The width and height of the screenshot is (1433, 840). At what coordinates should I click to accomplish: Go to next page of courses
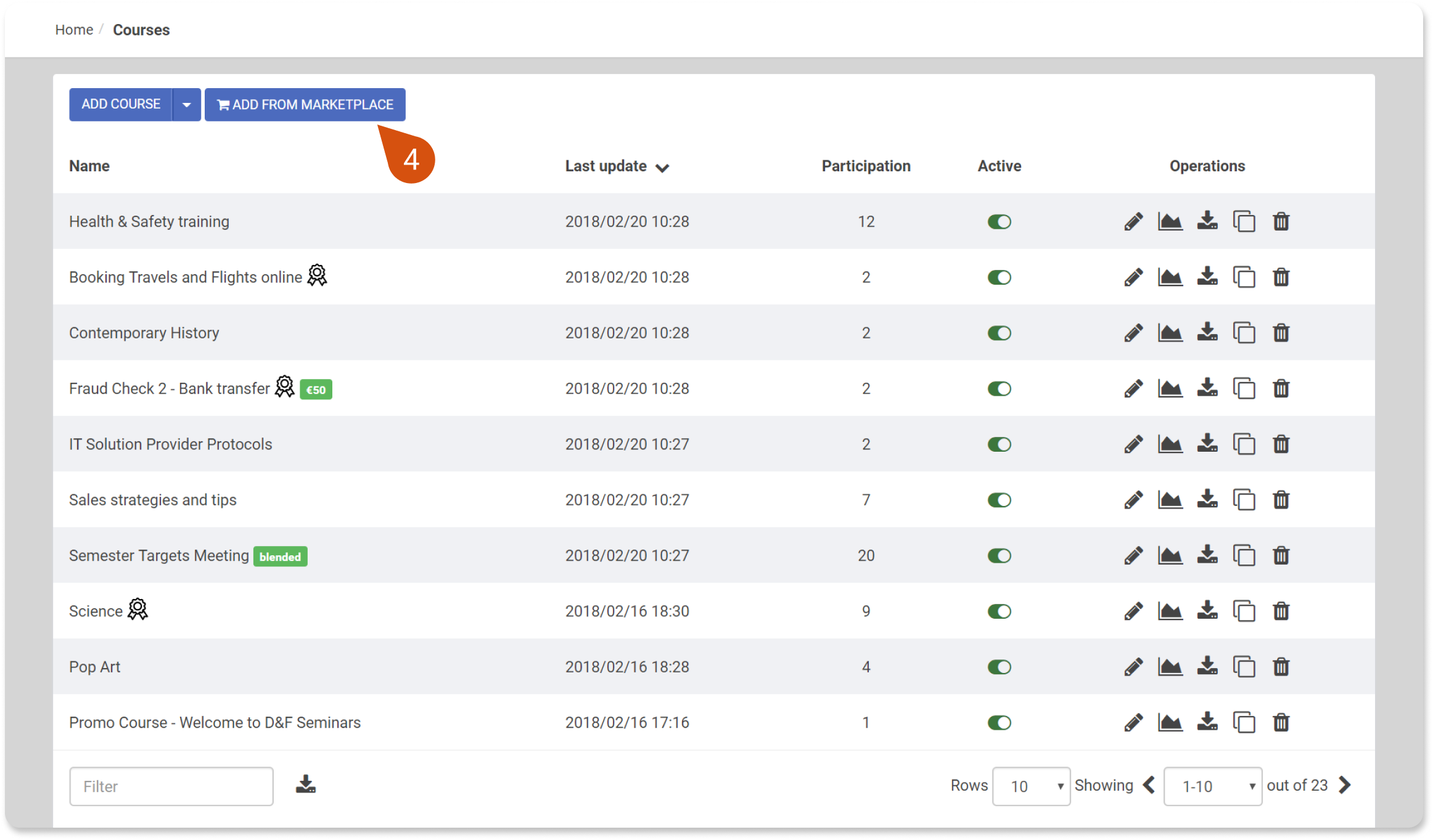(1345, 785)
